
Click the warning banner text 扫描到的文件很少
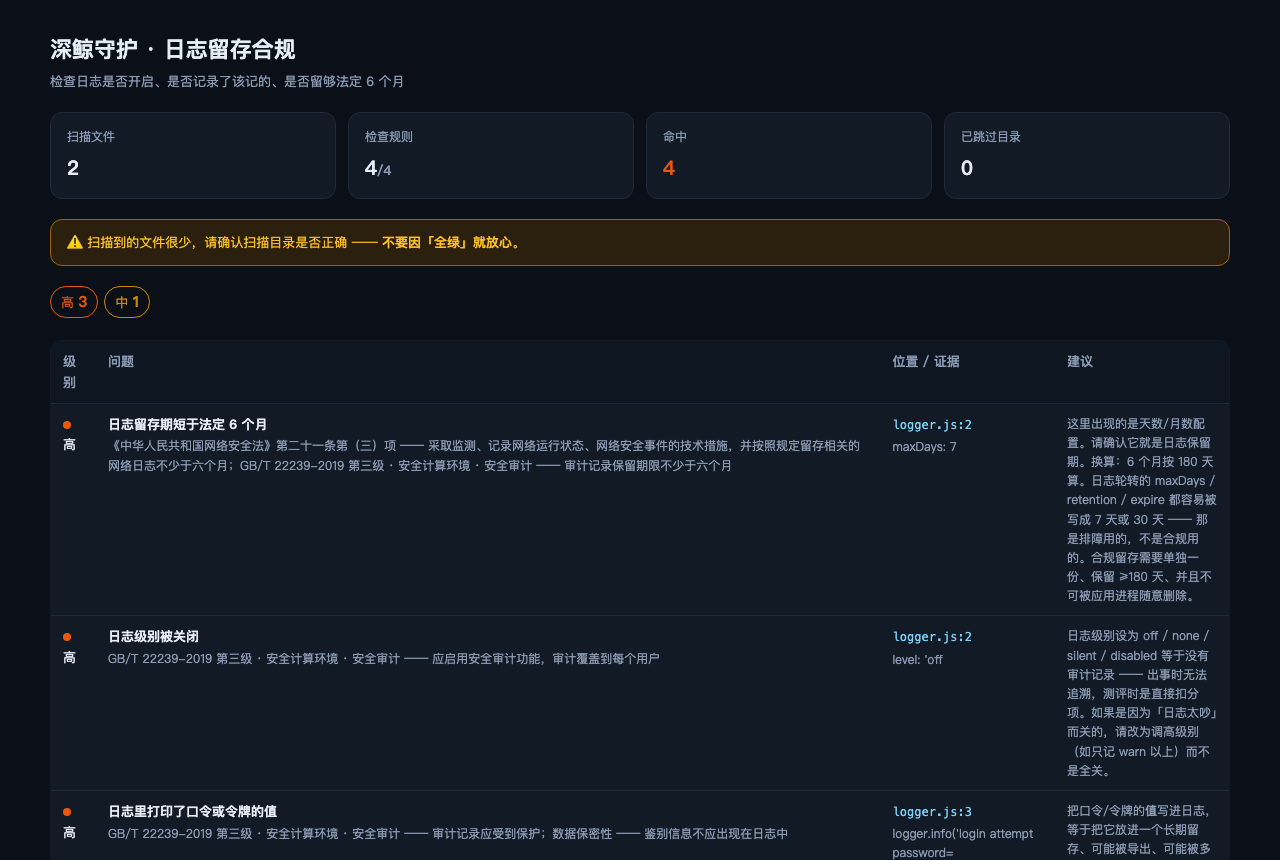pyautogui.click(x=304, y=242)
